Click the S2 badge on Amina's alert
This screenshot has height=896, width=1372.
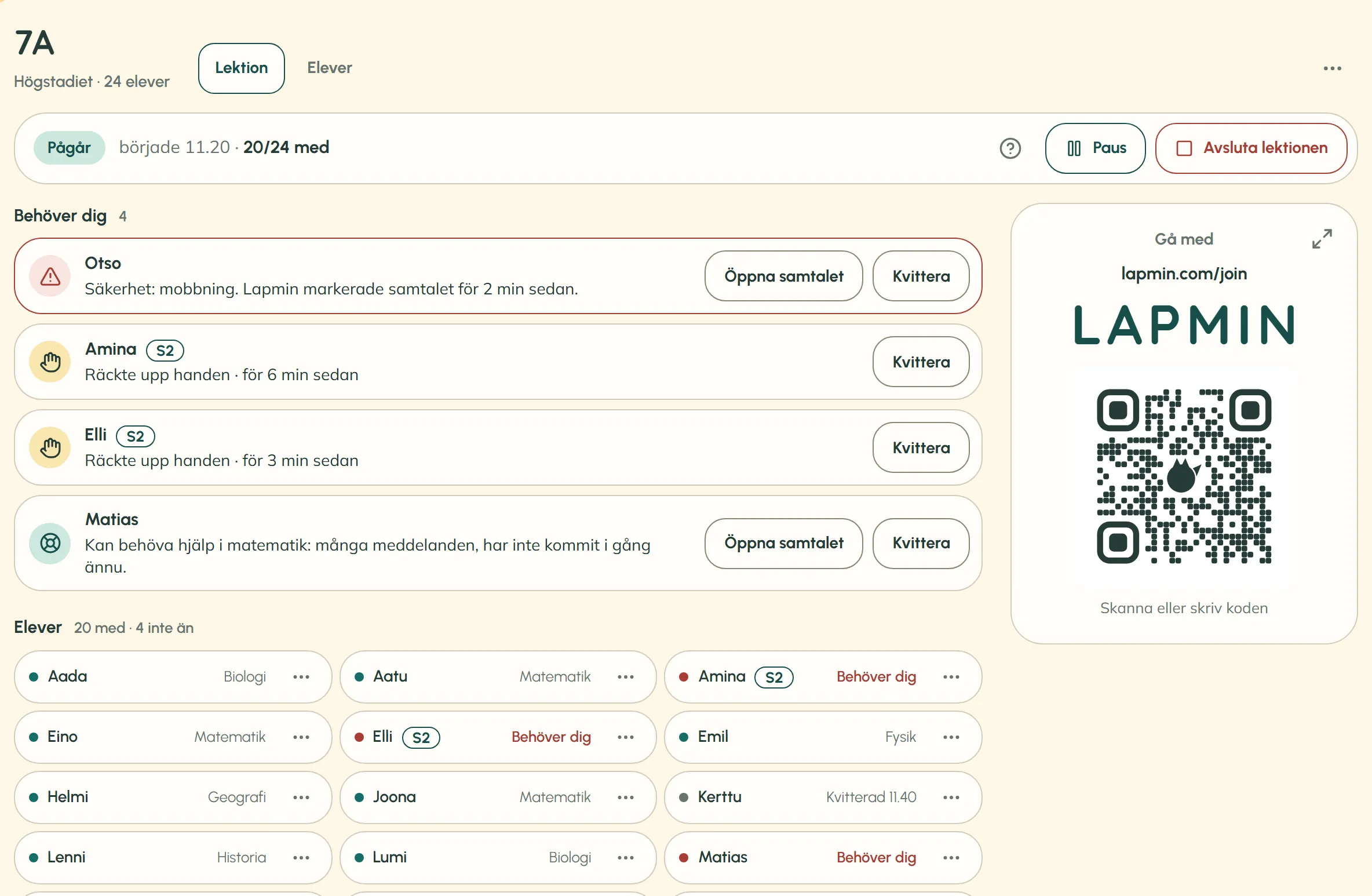pos(165,351)
